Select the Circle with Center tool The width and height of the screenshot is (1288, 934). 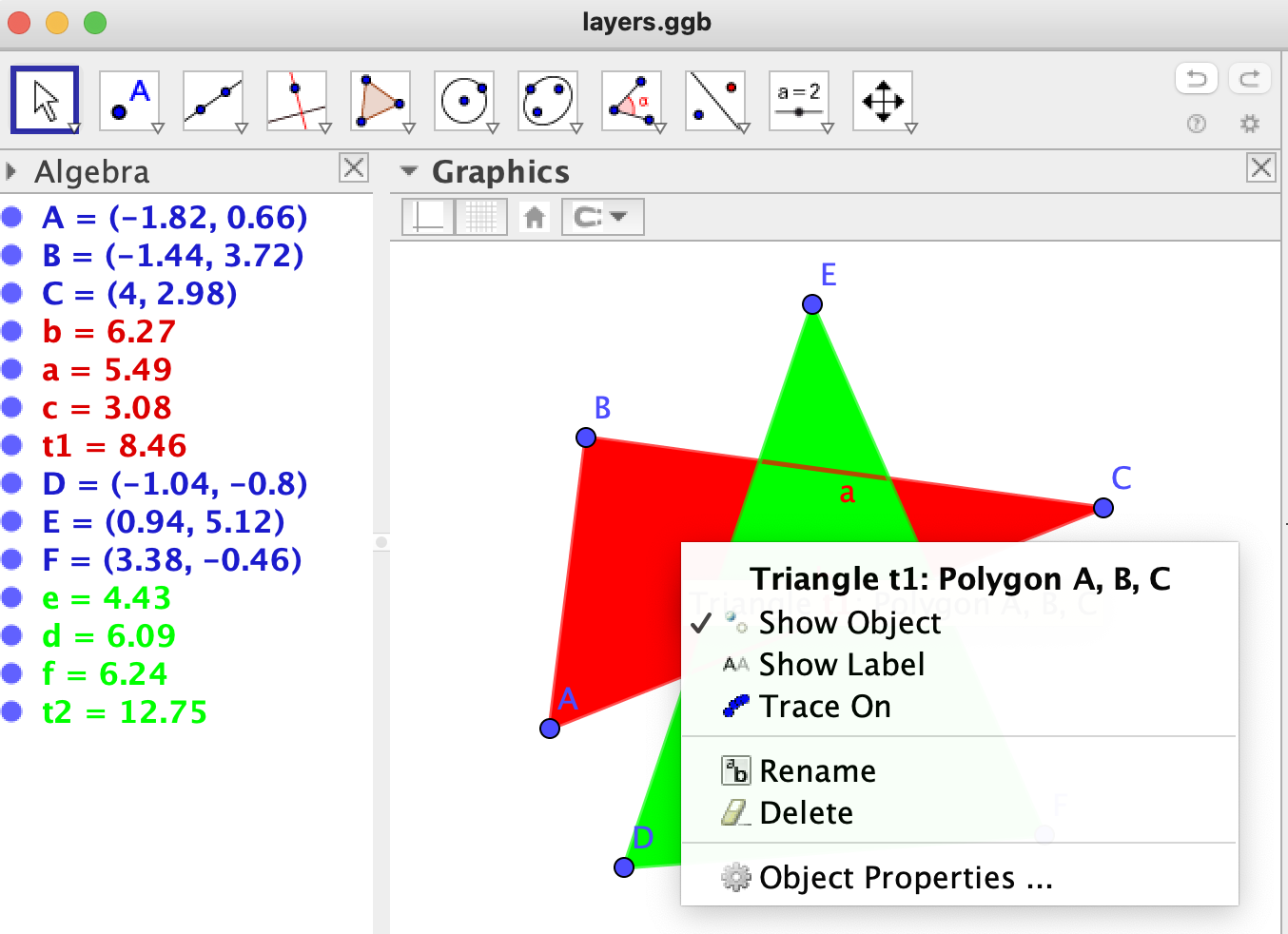point(463,100)
